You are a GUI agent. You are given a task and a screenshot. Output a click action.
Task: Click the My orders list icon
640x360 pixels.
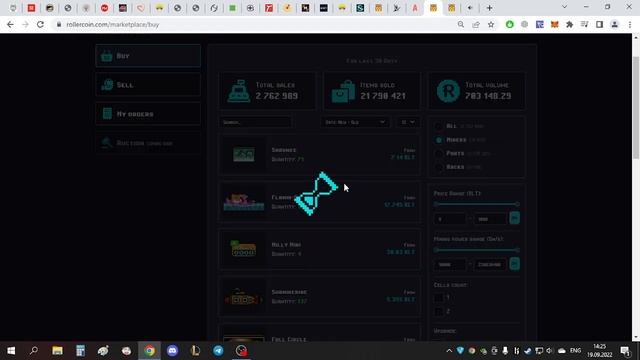tap(107, 113)
